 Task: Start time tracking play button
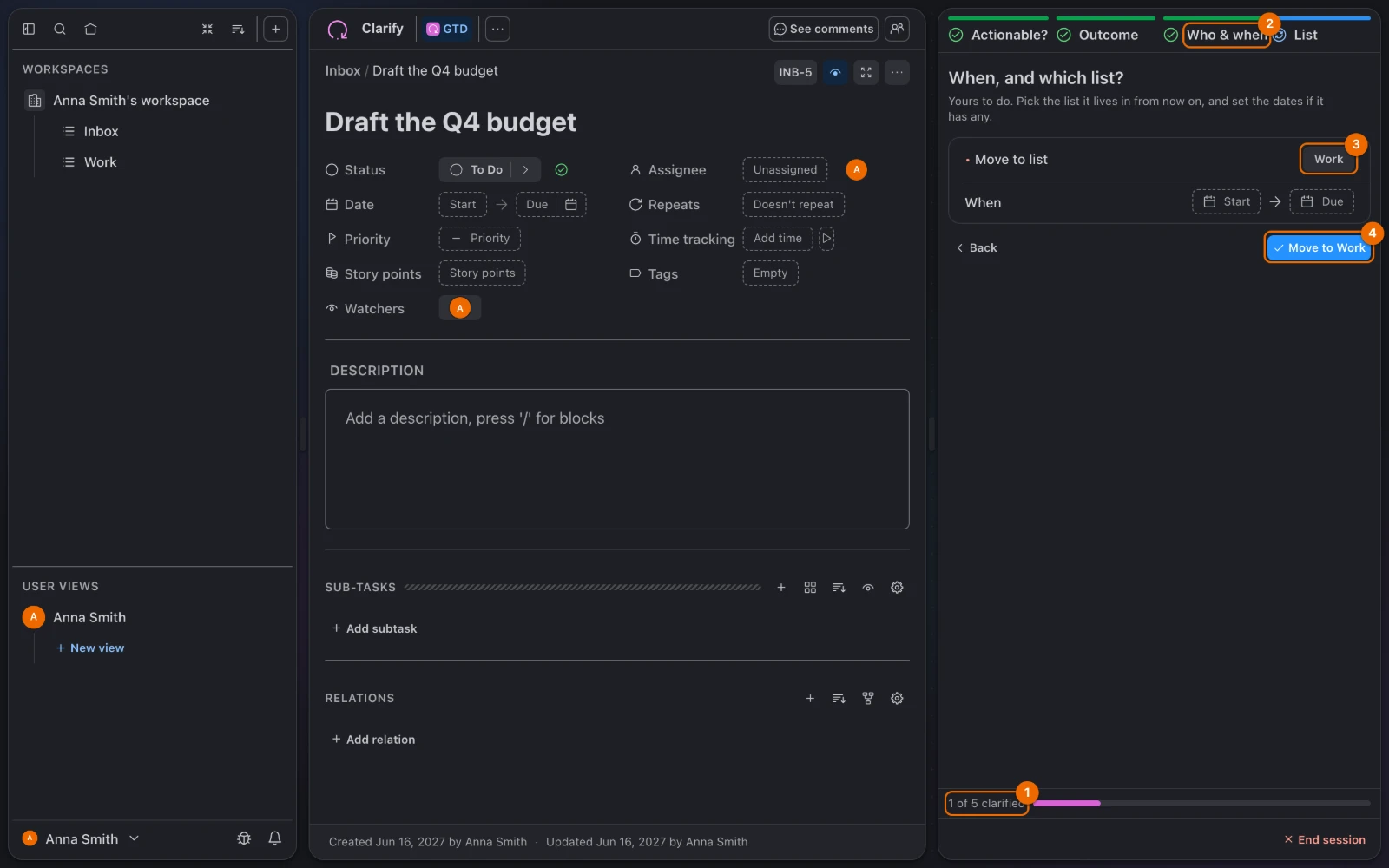click(x=826, y=238)
